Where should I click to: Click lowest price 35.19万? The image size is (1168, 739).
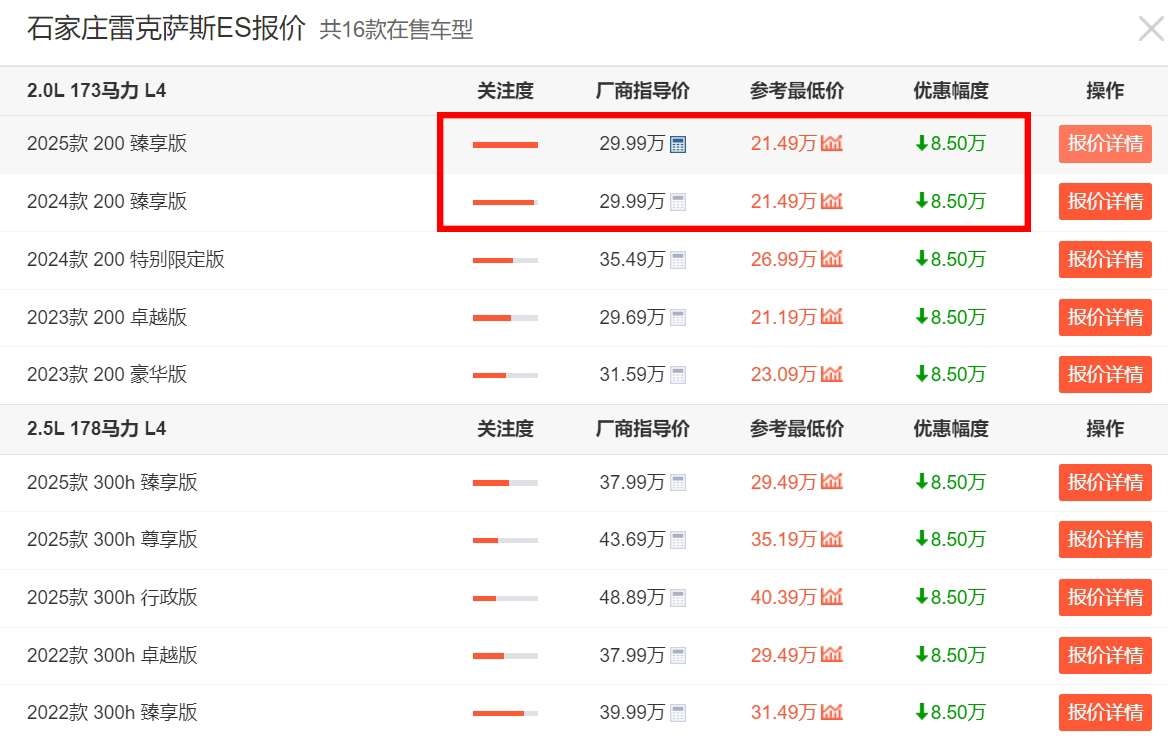(784, 540)
